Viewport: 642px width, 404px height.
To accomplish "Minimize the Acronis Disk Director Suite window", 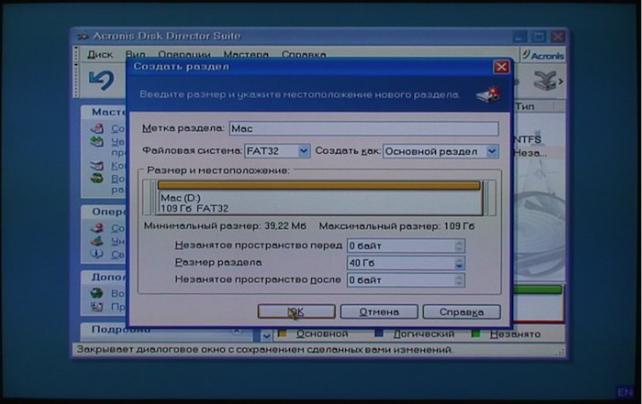I will [520, 37].
